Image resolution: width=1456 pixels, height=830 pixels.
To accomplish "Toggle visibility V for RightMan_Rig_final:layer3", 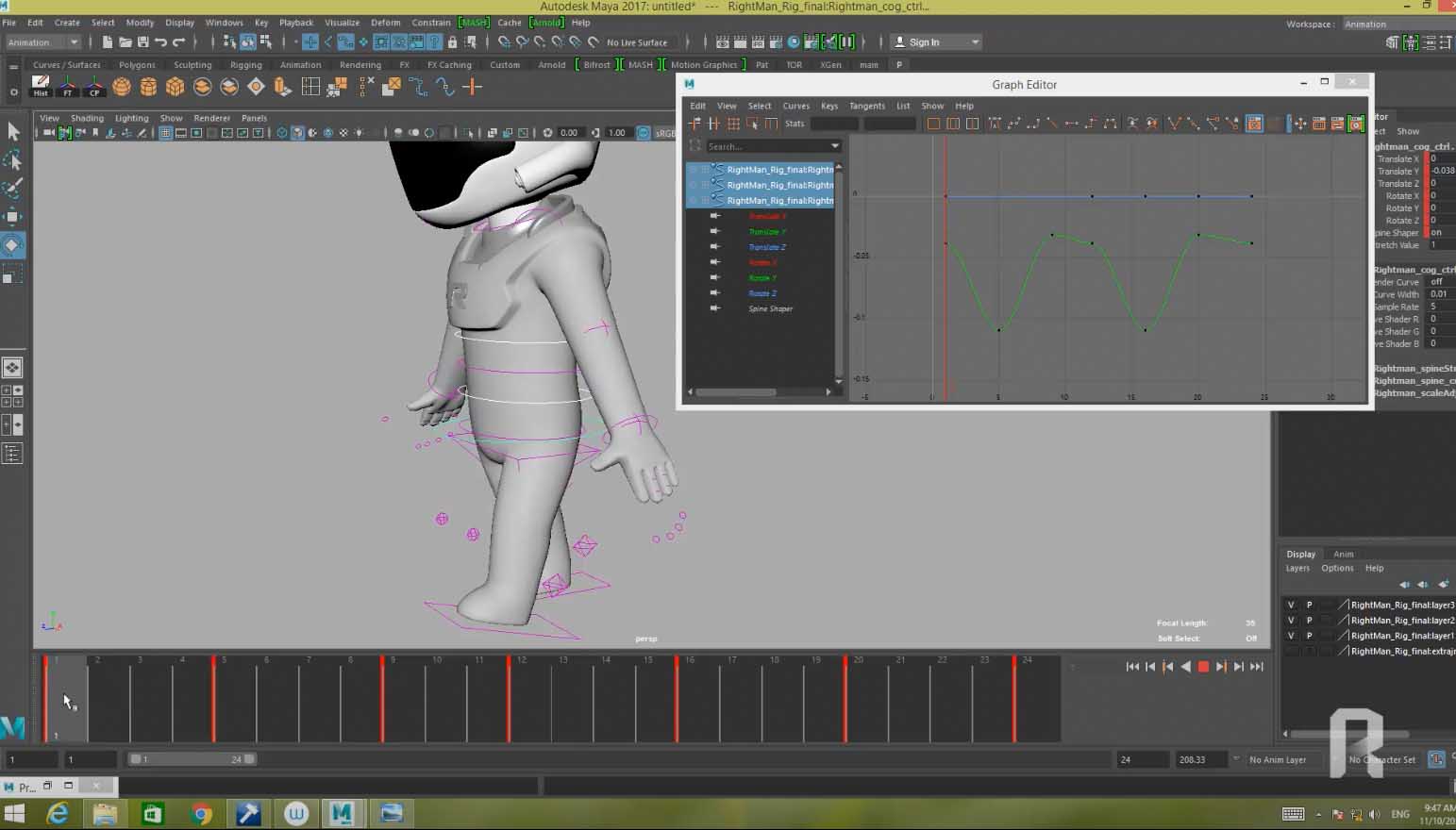I will pos(1291,606).
